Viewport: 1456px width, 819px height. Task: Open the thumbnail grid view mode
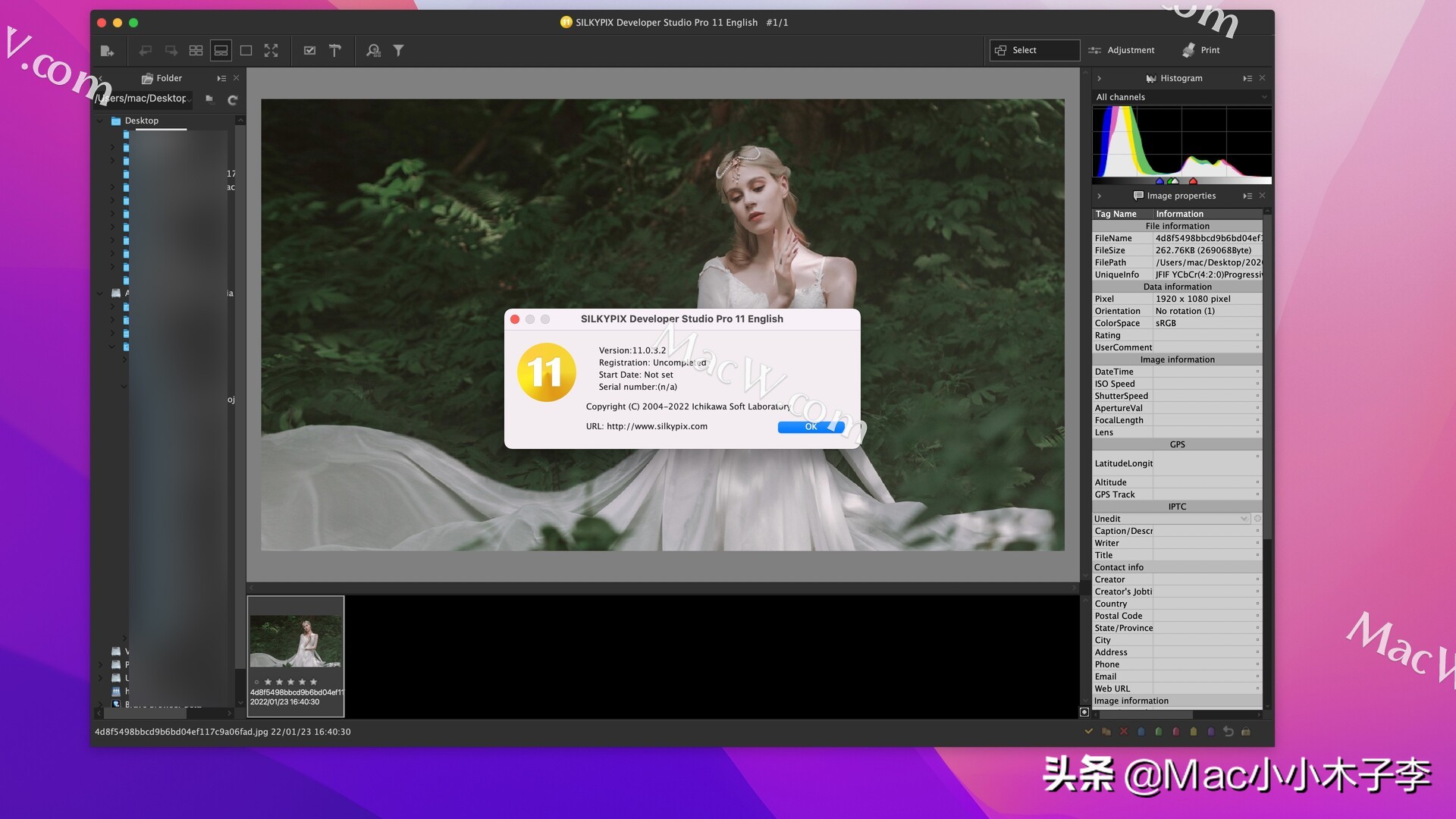pos(196,50)
